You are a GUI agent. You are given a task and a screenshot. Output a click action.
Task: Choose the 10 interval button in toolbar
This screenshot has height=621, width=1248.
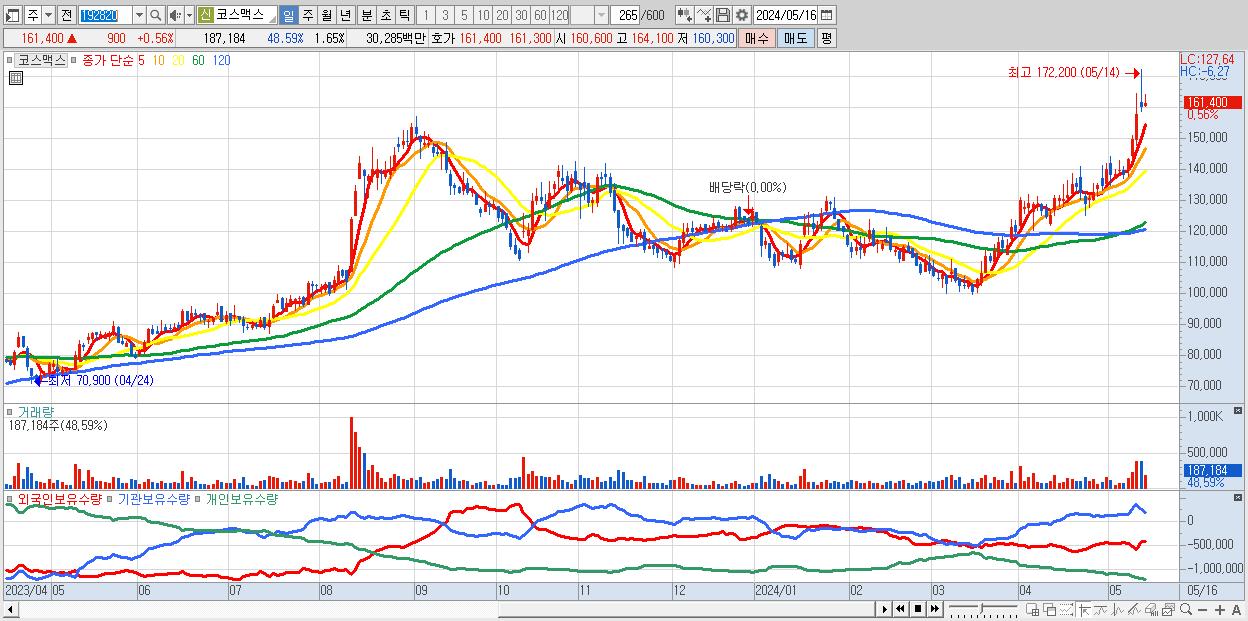click(483, 16)
